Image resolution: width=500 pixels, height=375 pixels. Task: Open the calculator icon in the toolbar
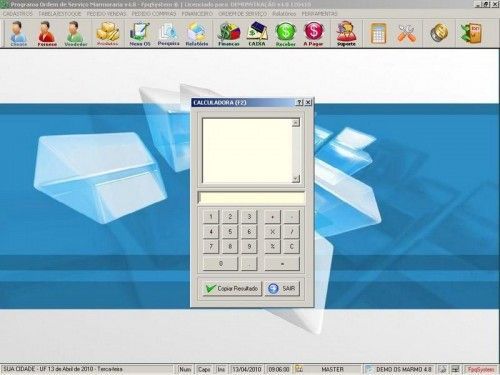pos(378,33)
